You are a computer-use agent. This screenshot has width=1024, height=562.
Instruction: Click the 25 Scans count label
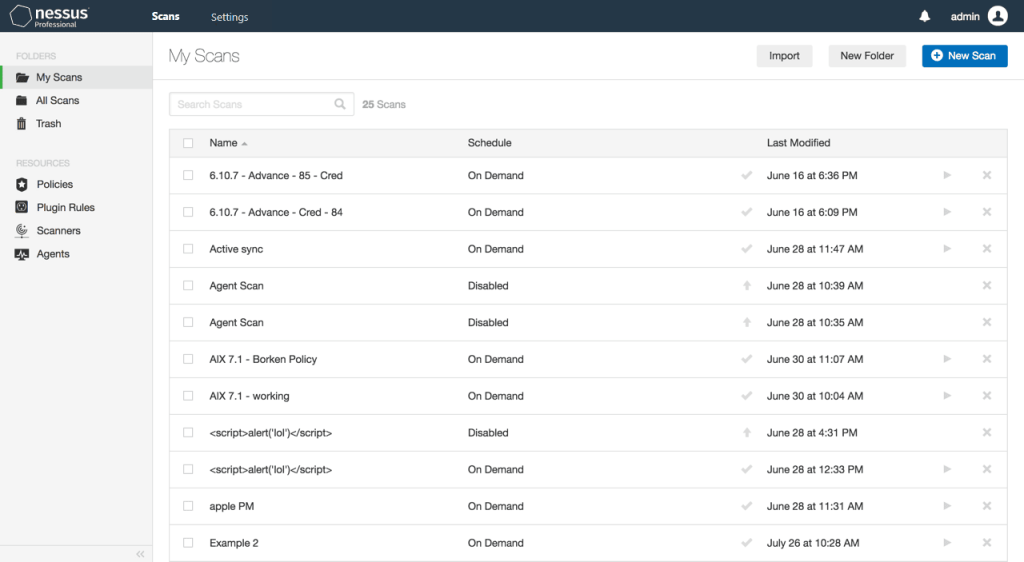[384, 104]
